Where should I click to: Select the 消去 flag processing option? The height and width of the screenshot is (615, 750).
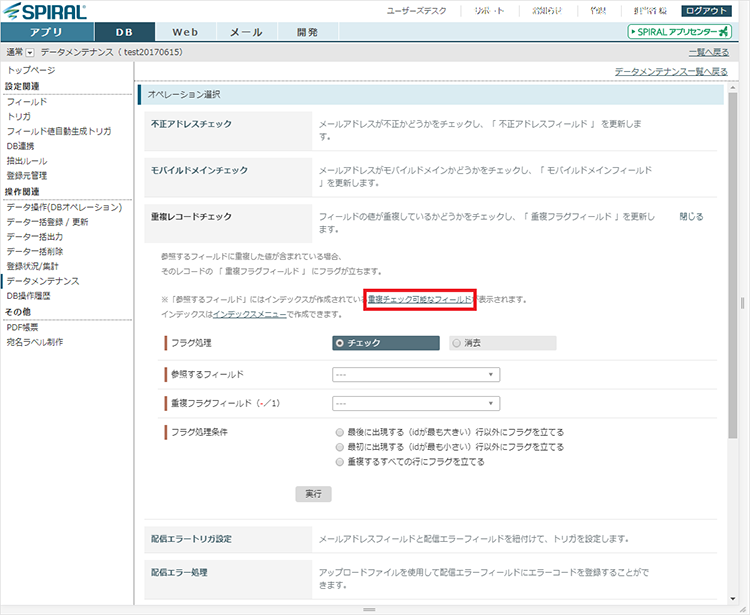pyautogui.click(x=503, y=343)
